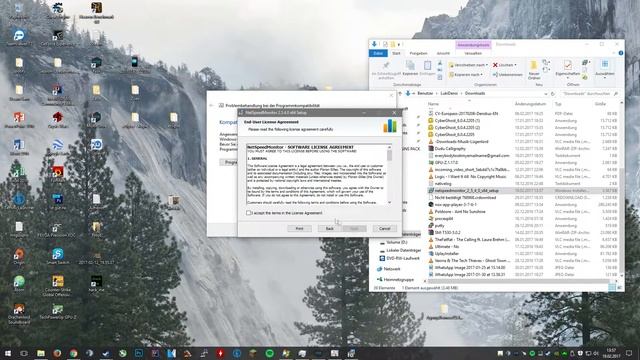The width and height of the screenshot is (640, 360).
Task: Expand the address bar history dropdown
Action: [546, 93]
